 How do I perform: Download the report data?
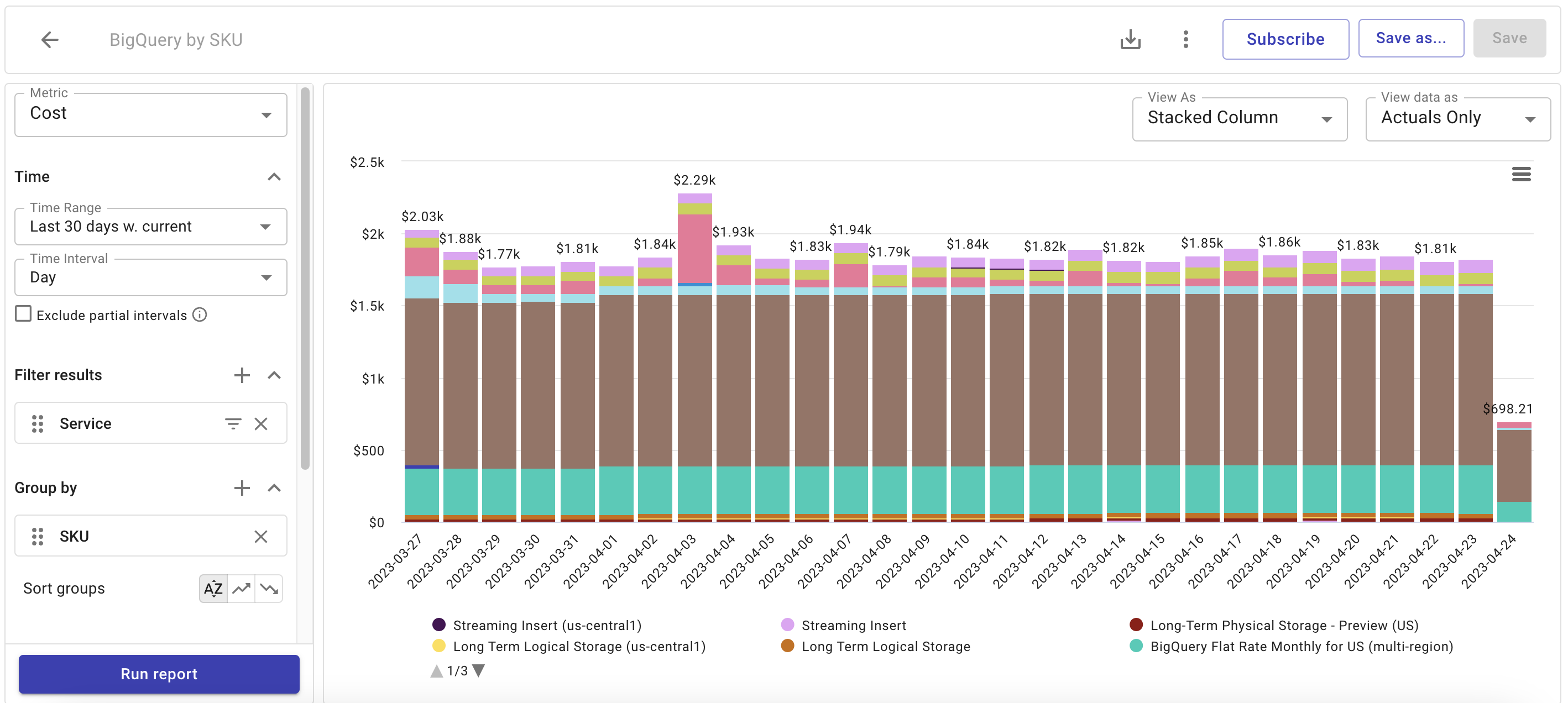click(1131, 39)
